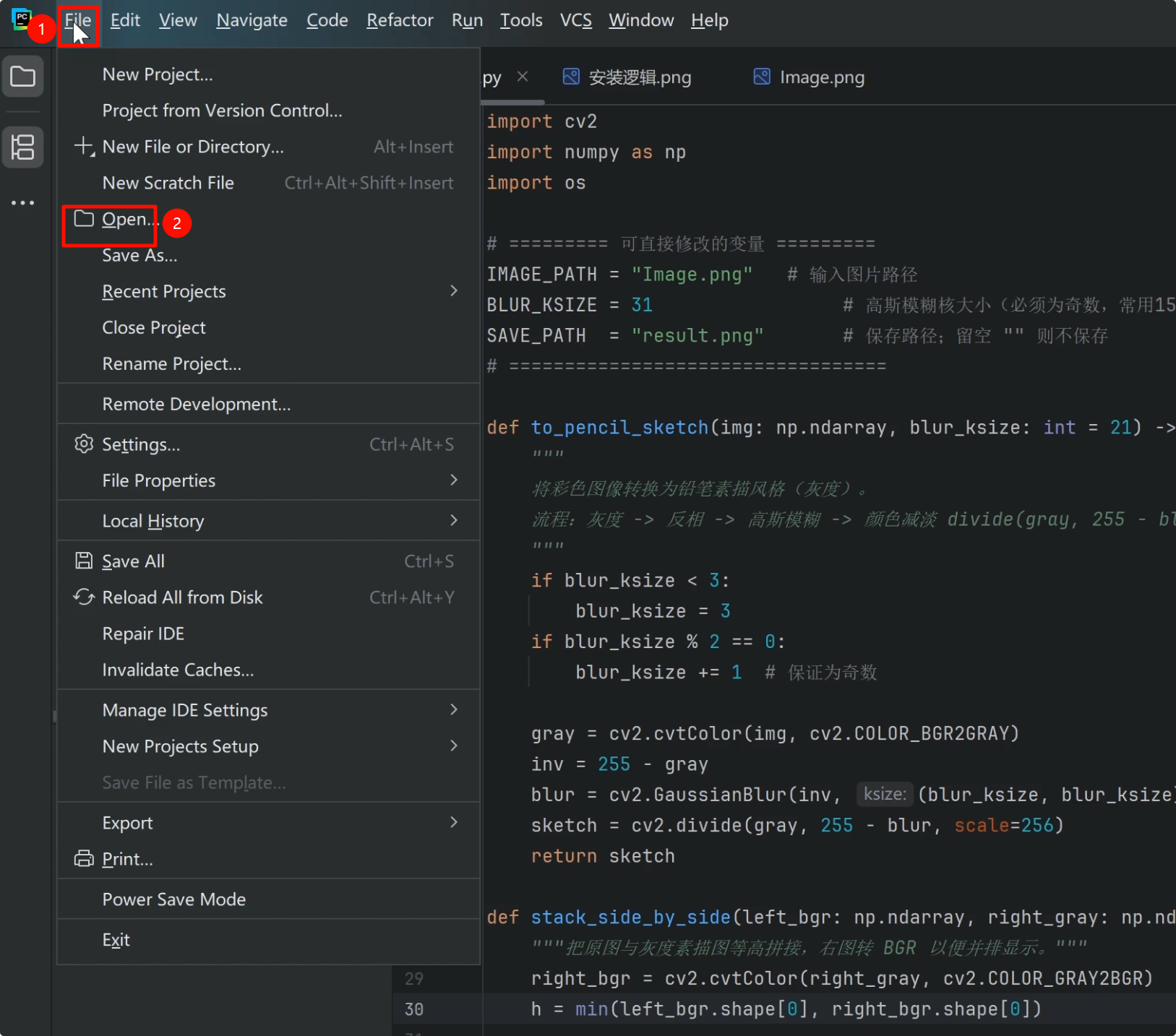Click the to_pencil_sketch function name
This screenshot has height=1036, width=1176.
(619, 428)
